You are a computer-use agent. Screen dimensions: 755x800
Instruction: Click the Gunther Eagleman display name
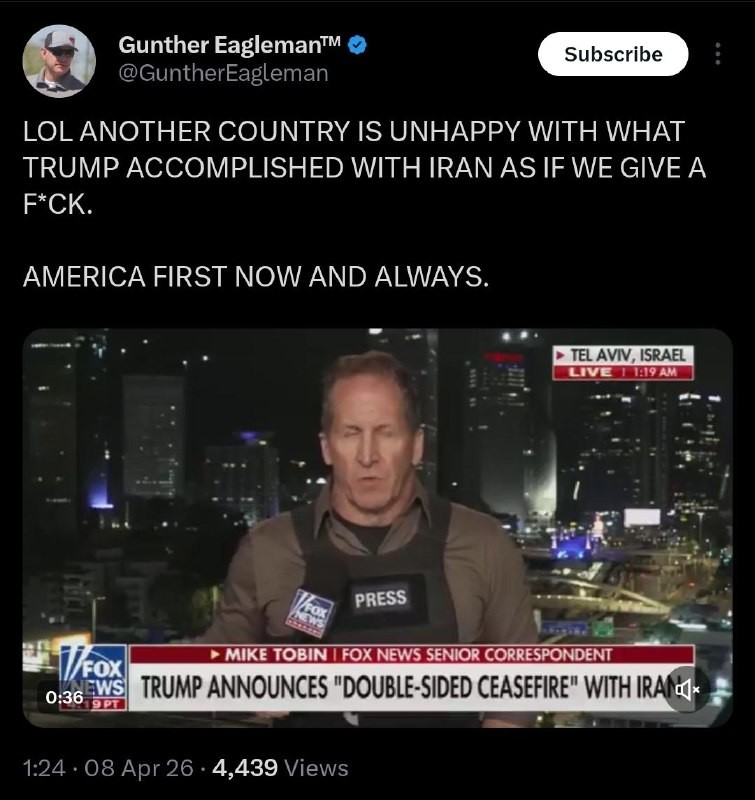[x=229, y=45]
